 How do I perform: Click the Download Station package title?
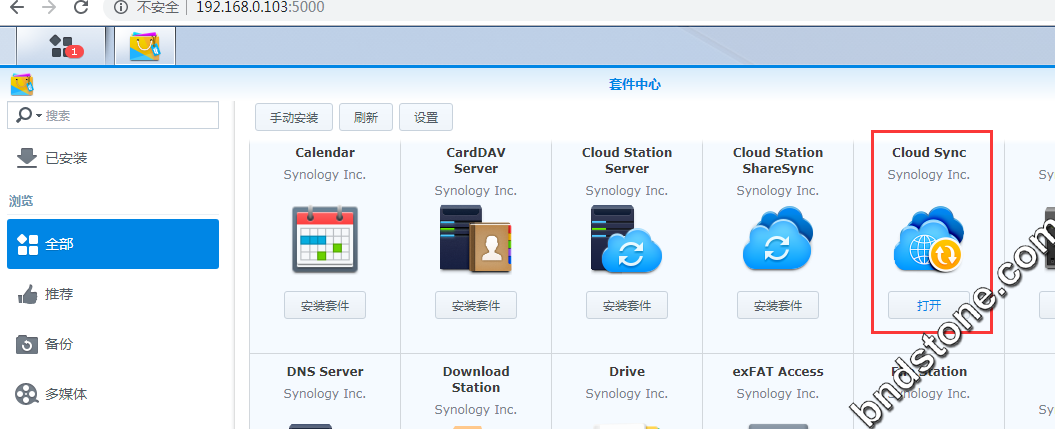(x=476, y=379)
